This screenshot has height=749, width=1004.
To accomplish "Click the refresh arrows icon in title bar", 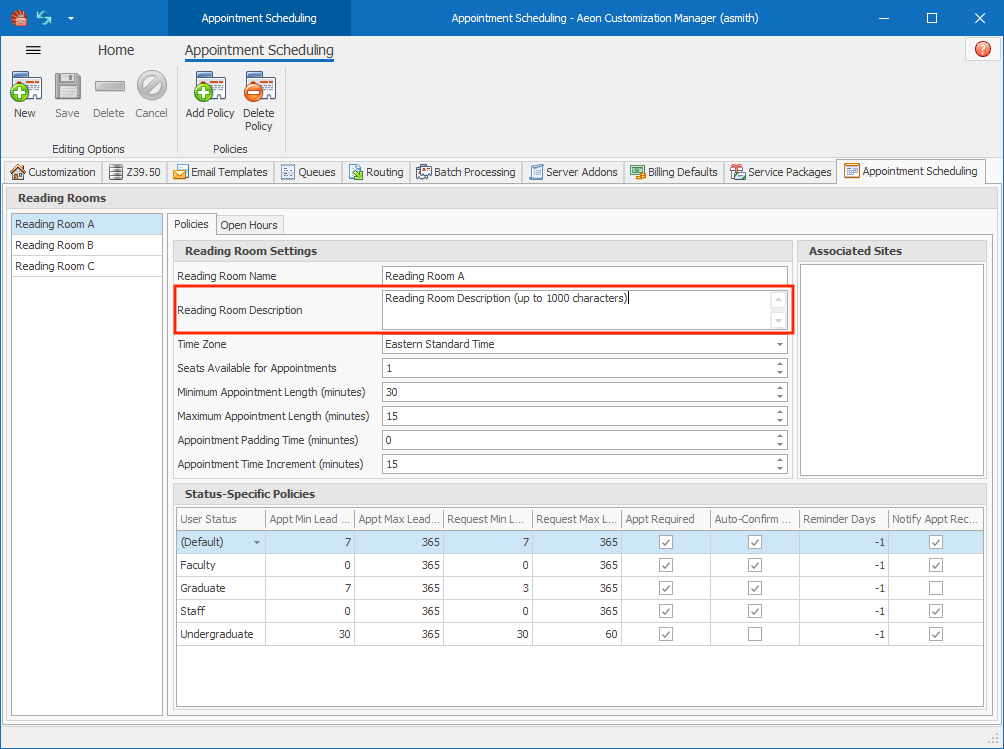I will pyautogui.click(x=44, y=18).
